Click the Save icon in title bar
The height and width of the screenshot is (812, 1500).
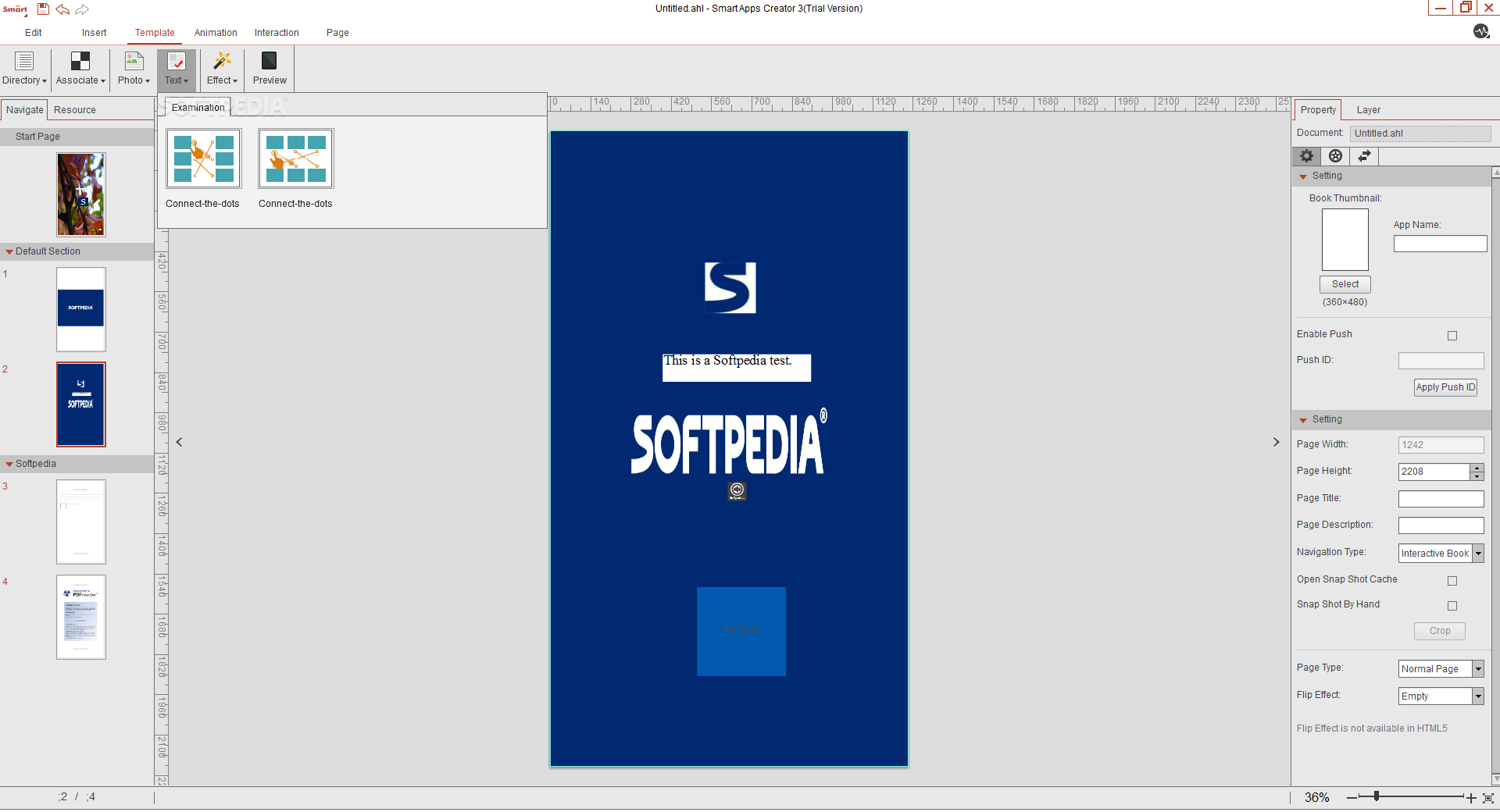(x=44, y=9)
